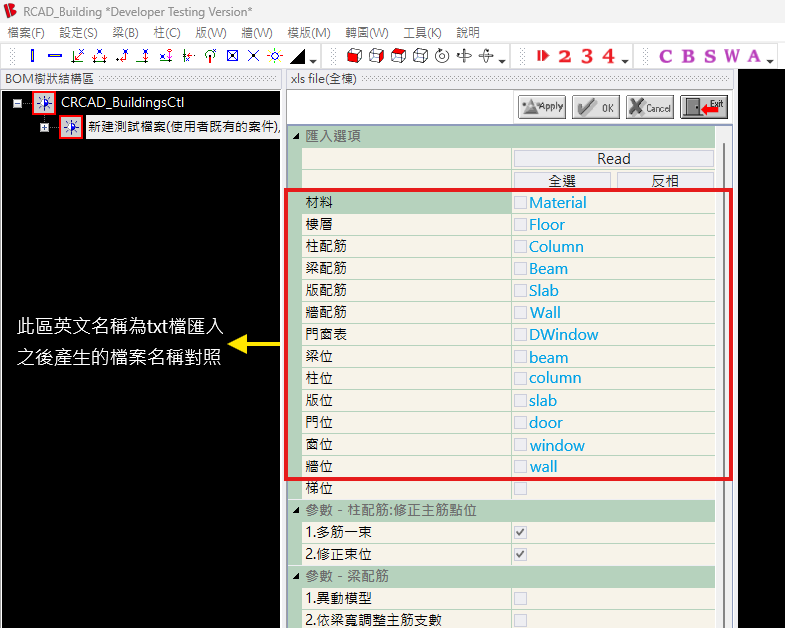Click the purple letter A toolbar icon

pos(754,56)
